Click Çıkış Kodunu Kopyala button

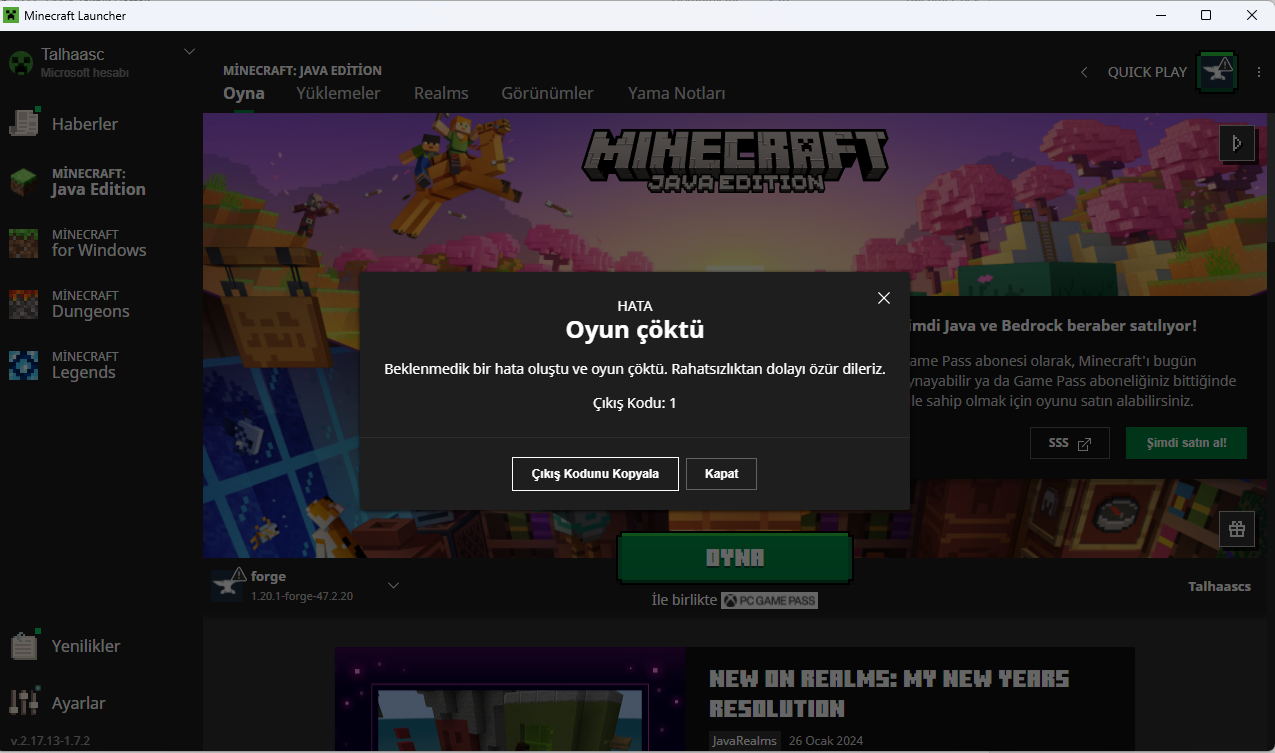pos(595,474)
